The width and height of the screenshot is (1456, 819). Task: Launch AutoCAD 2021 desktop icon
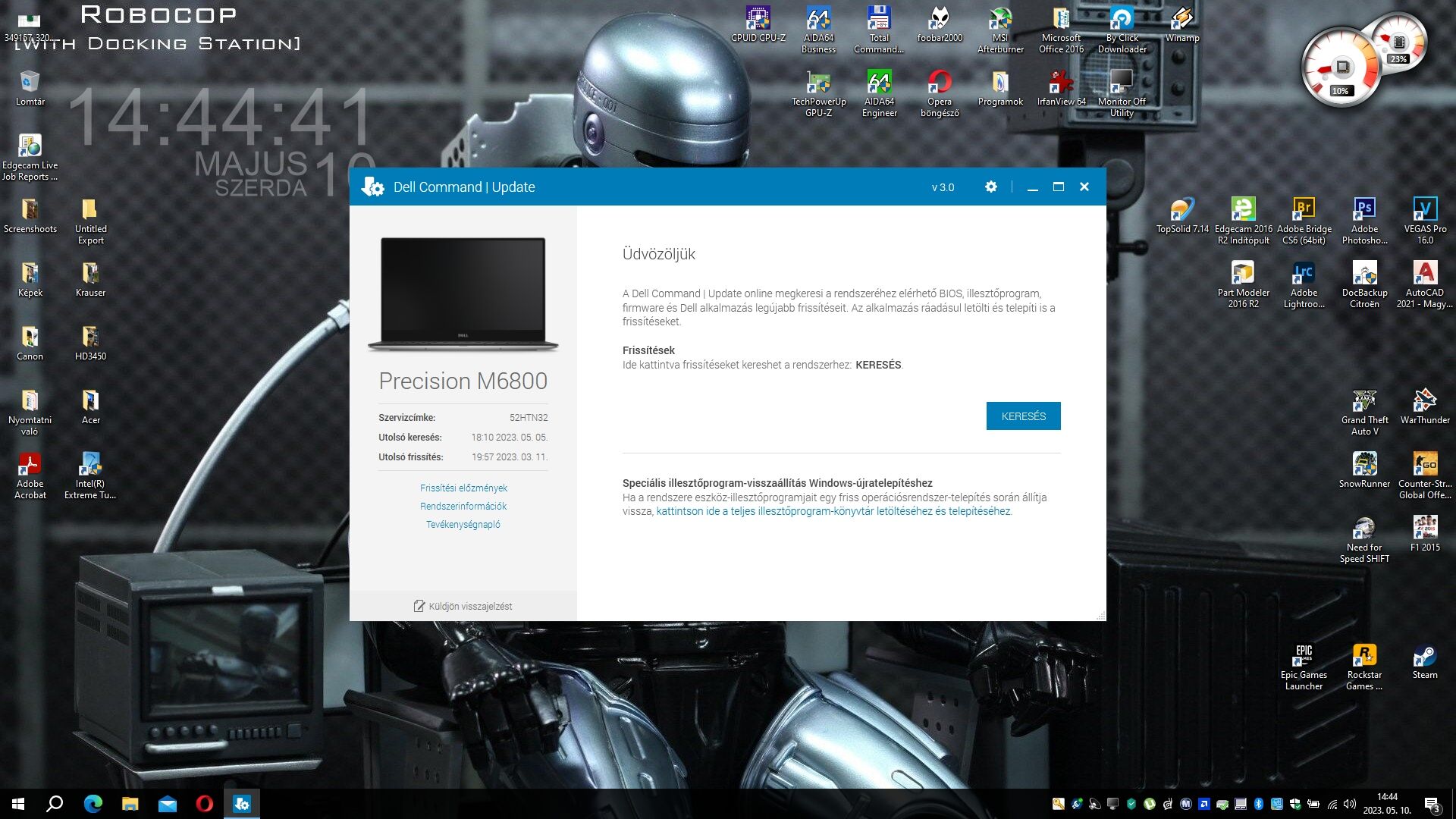(x=1425, y=284)
